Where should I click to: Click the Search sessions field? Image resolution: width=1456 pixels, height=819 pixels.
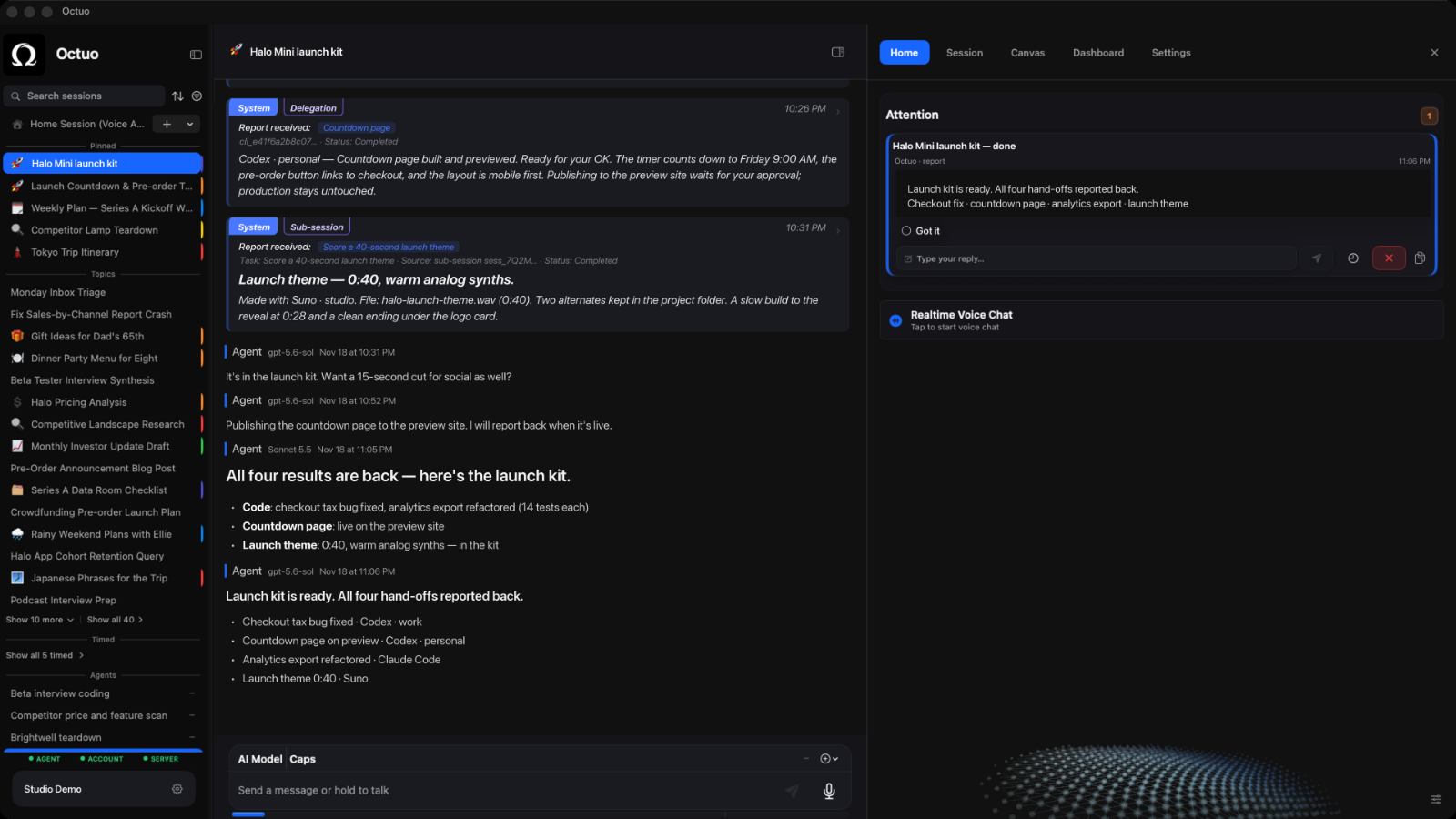pyautogui.click(x=85, y=96)
